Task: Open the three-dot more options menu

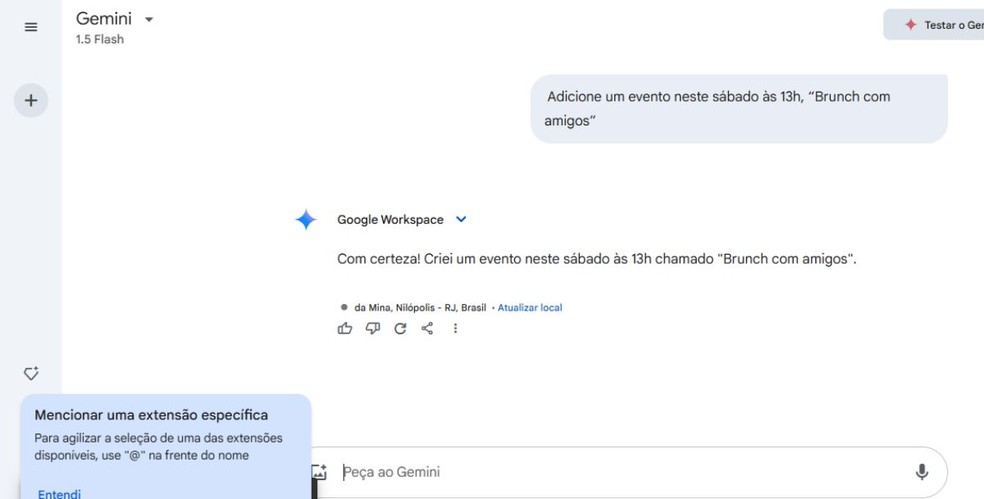Action: [x=455, y=328]
